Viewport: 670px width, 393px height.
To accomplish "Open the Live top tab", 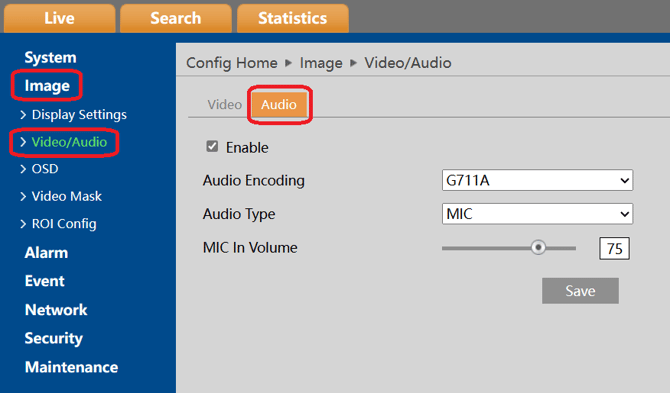I will [x=59, y=18].
